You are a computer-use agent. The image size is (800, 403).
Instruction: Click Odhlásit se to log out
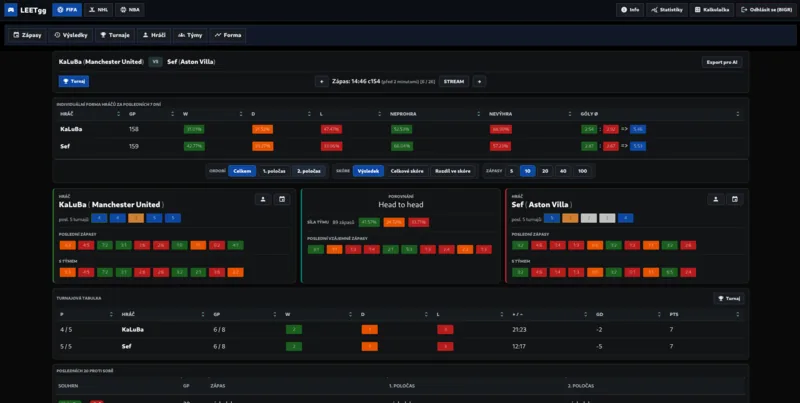click(x=766, y=10)
